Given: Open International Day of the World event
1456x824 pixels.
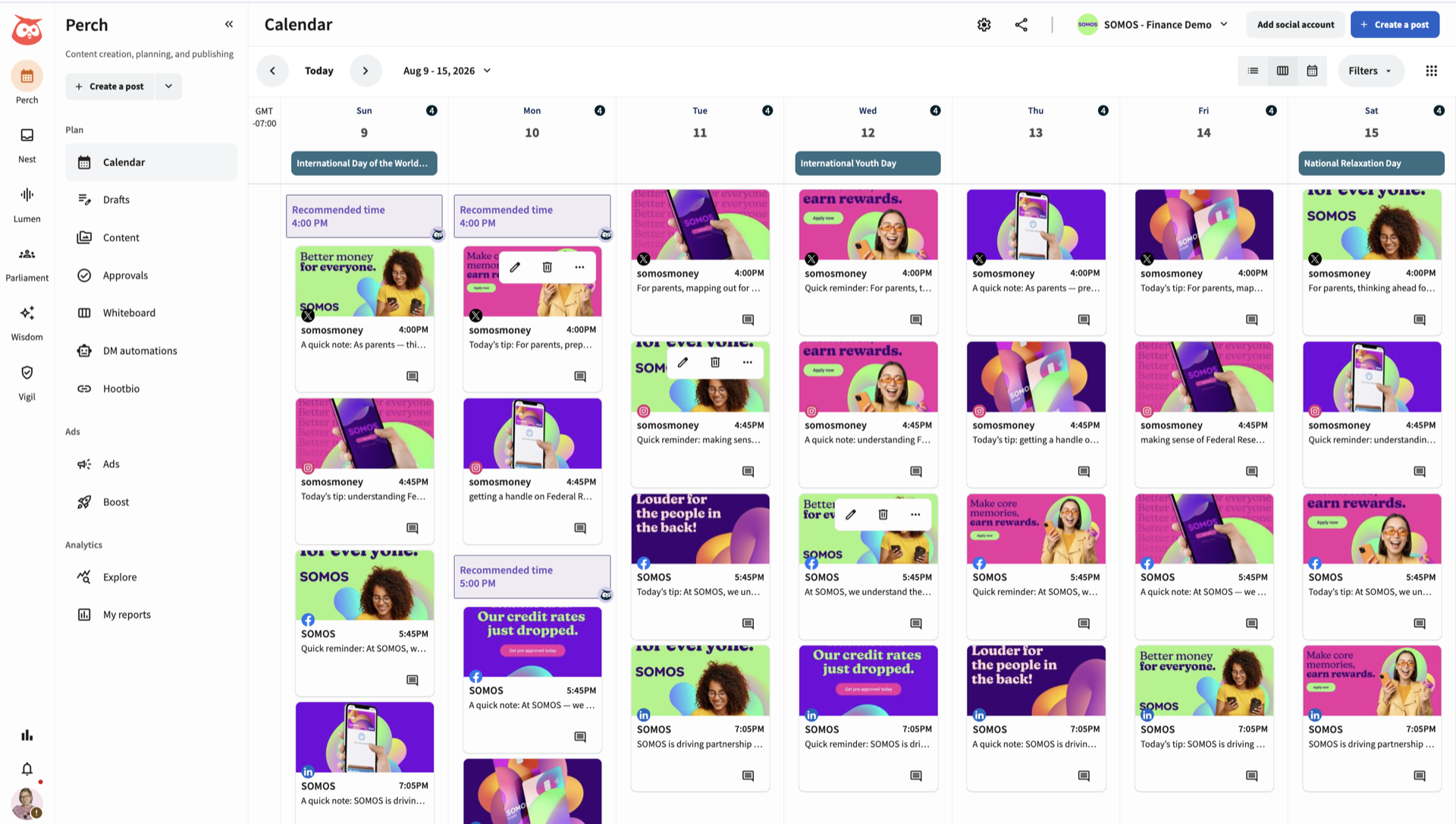Looking at the screenshot, I should (364, 163).
